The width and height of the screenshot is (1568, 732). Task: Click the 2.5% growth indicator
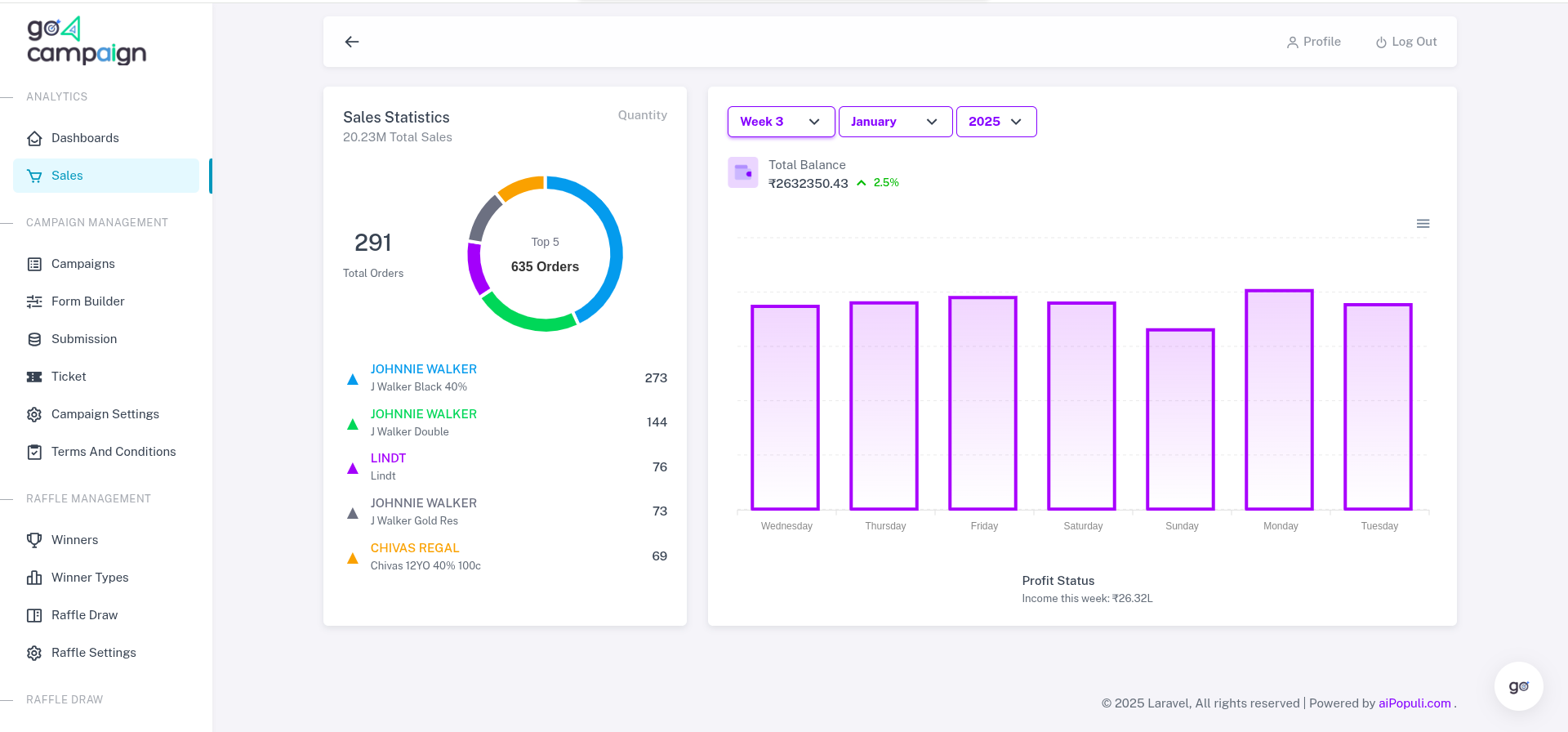point(878,183)
